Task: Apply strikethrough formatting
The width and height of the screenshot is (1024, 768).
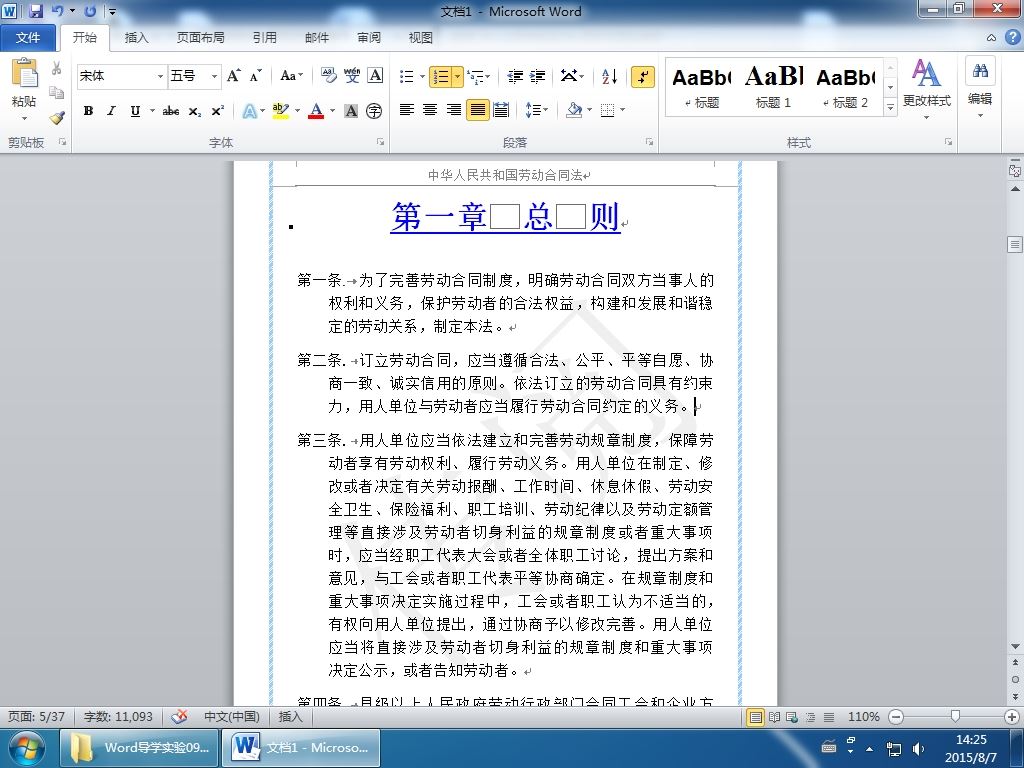Action: click(171, 111)
